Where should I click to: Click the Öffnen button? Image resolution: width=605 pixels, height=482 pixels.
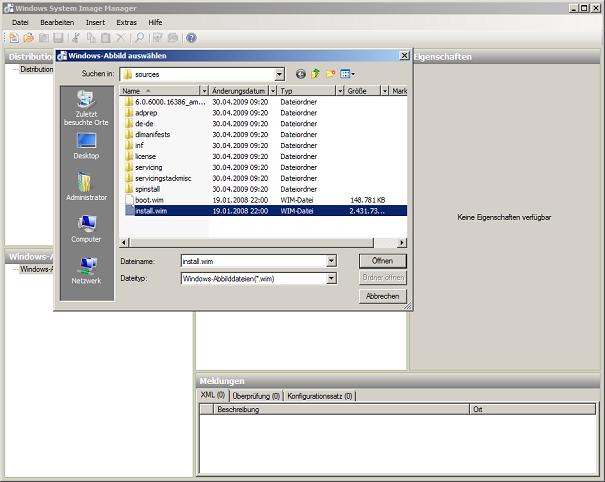point(382,261)
